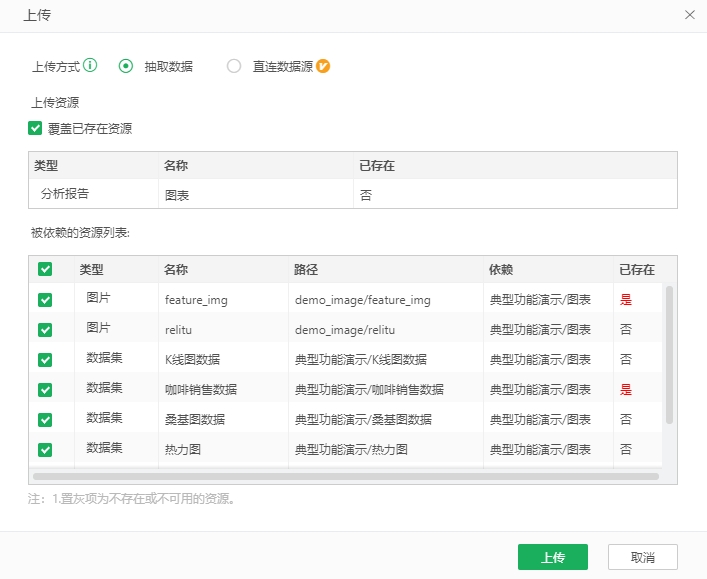Image resolution: width=707 pixels, height=579 pixels.
Task: Click the green 上传 button
Action: pyautogui.click(x=552, y=557)
